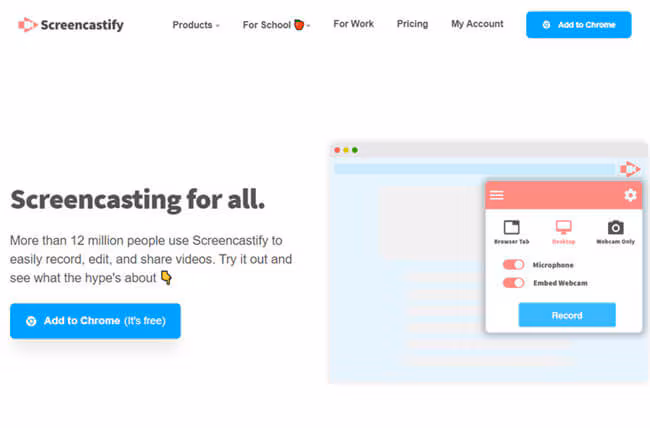Click the green dot in mock browser window
Viewport: 650px width, 428px height.
pos(355,150)
